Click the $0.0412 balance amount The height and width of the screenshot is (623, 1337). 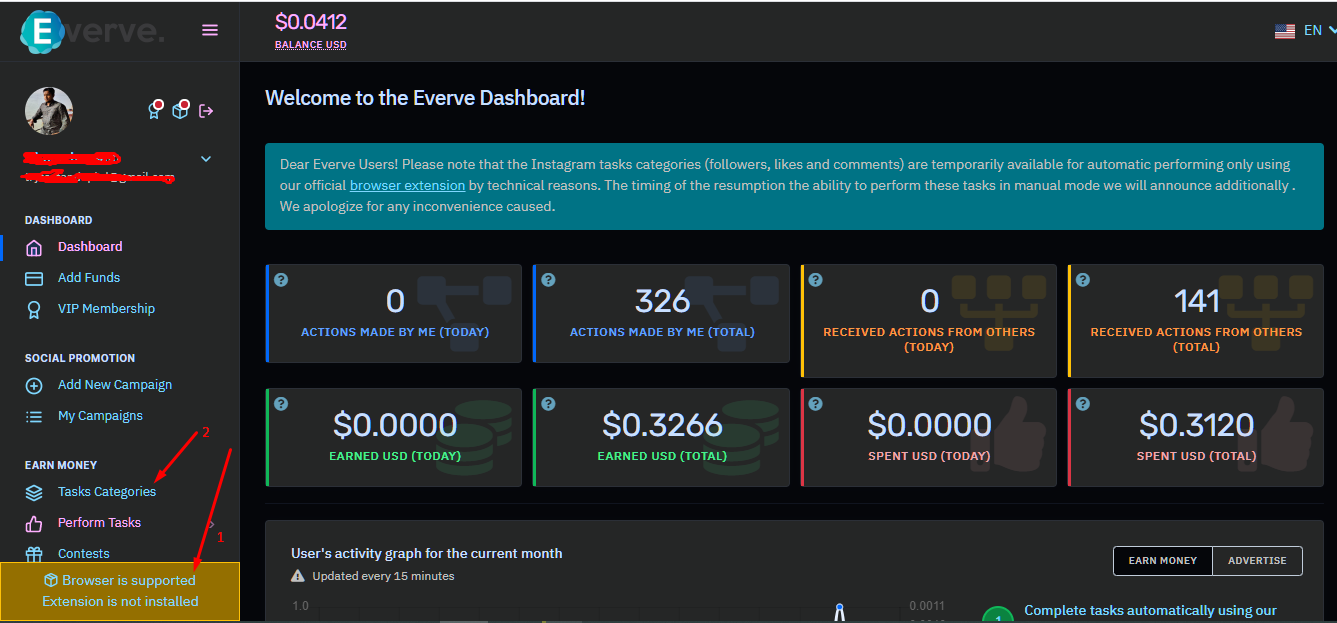[x=311, y=21]
